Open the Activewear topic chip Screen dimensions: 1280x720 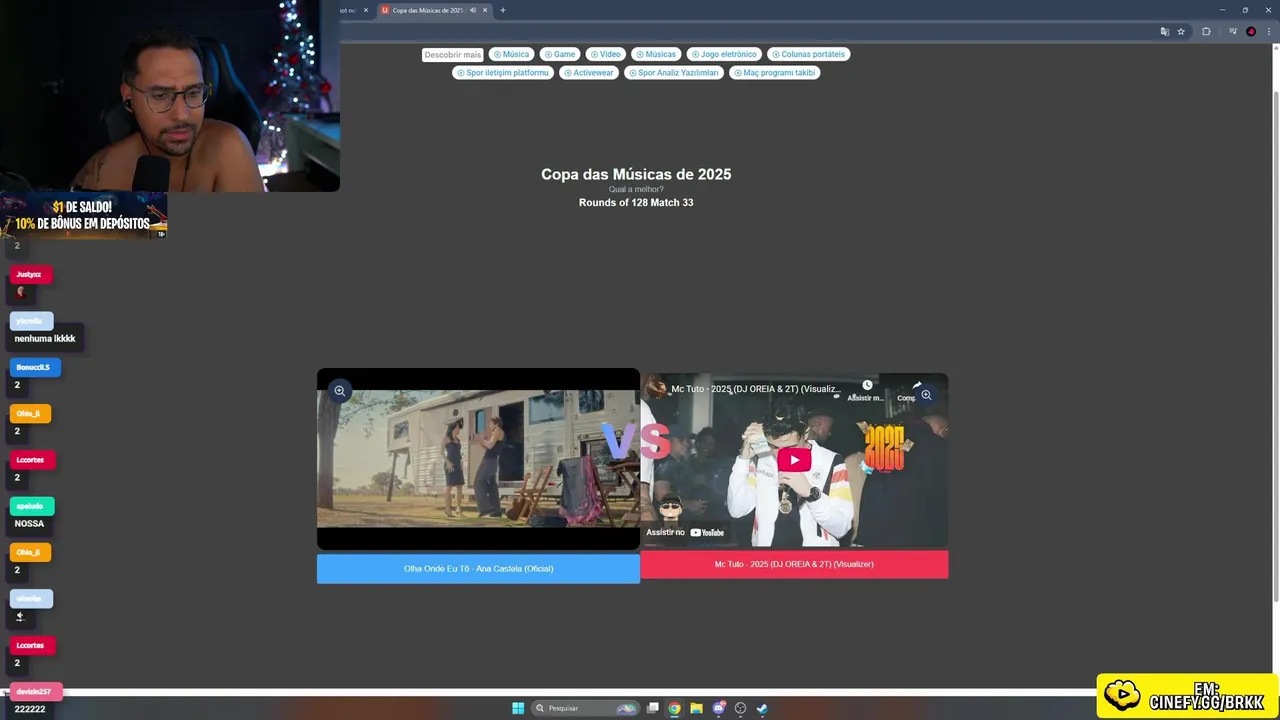coord(588,72)
